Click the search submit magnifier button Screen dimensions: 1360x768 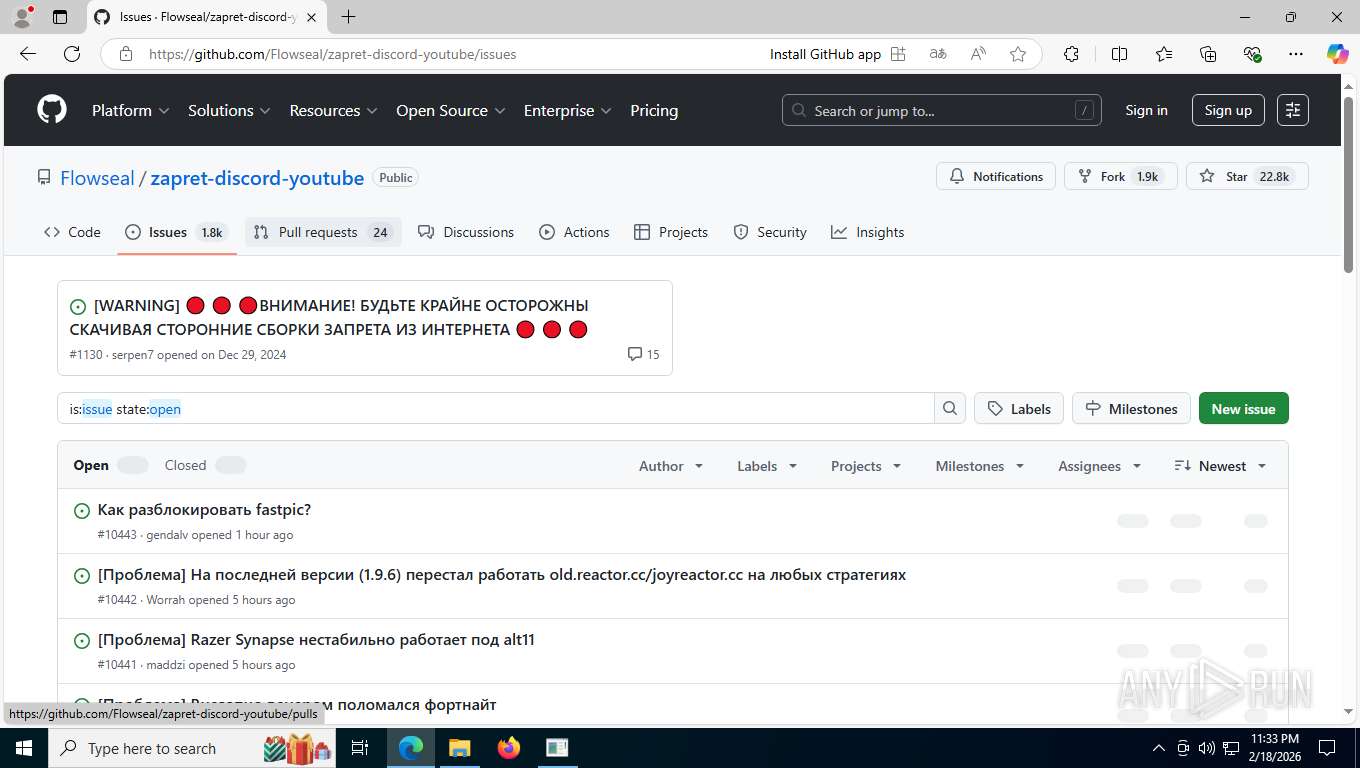(x=950, y=408)
